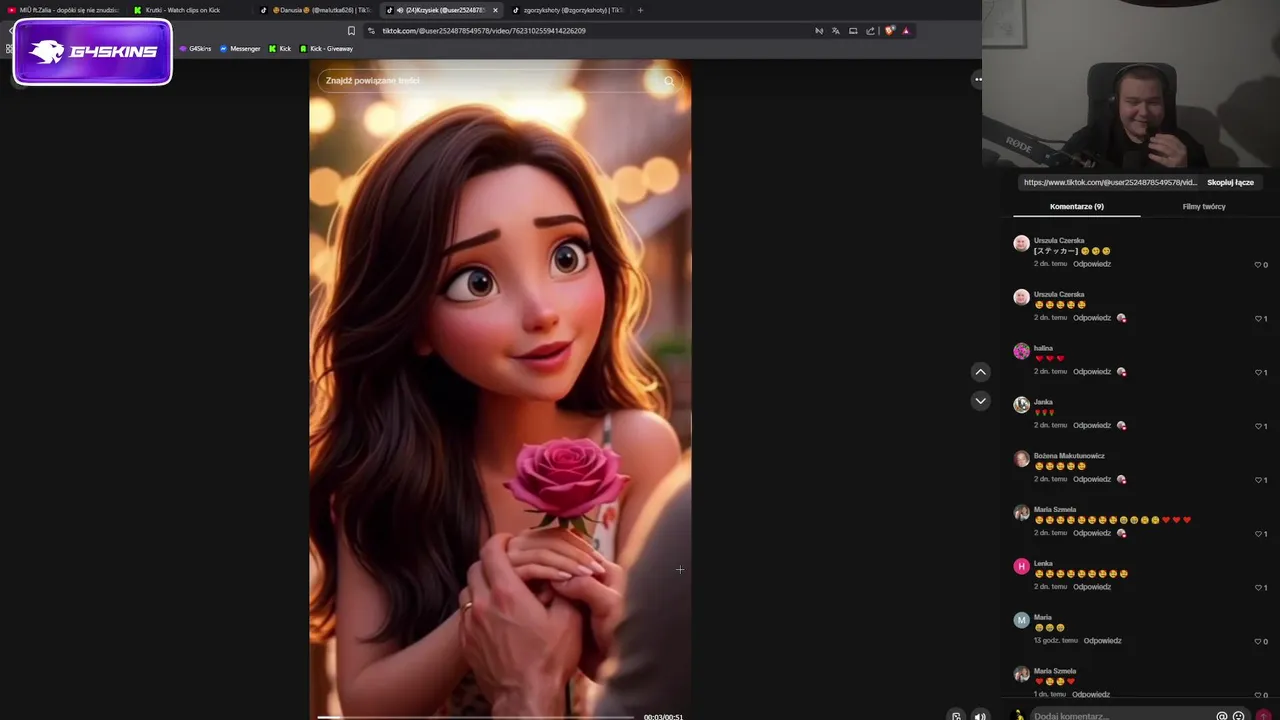The height and width of the screenshot is (720, 1280).
Task: Click the 00:03/00:51 time display
Action: (x=663, y=717)
